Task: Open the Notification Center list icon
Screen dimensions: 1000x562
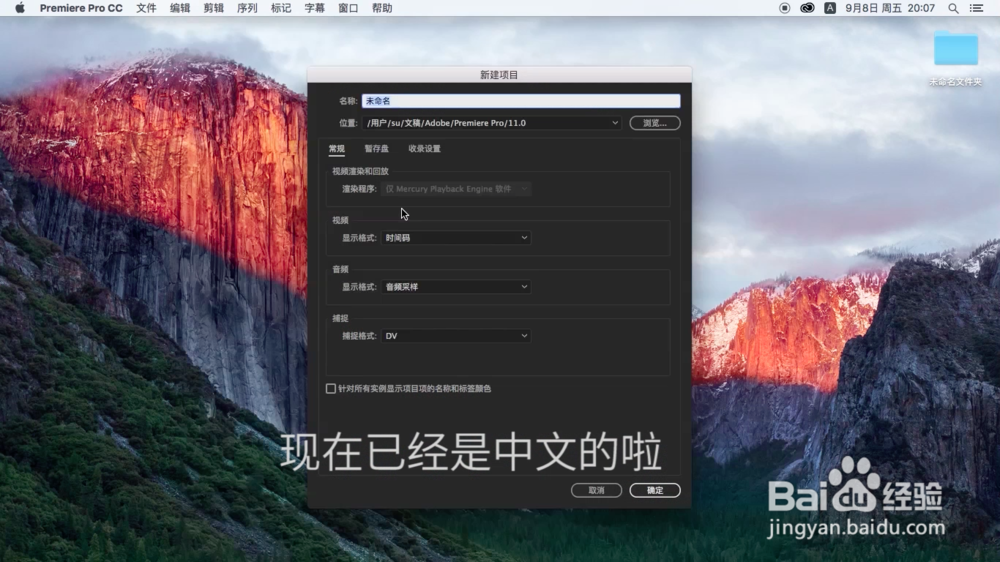Action: coord(976,8)
